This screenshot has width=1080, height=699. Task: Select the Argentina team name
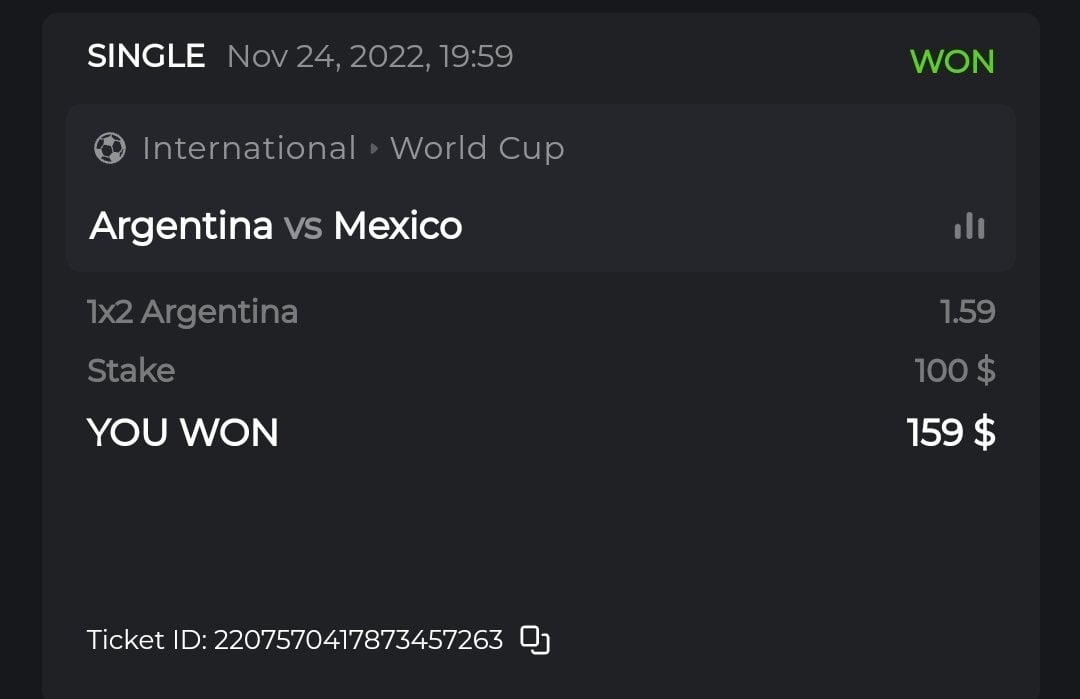(181, 226)
